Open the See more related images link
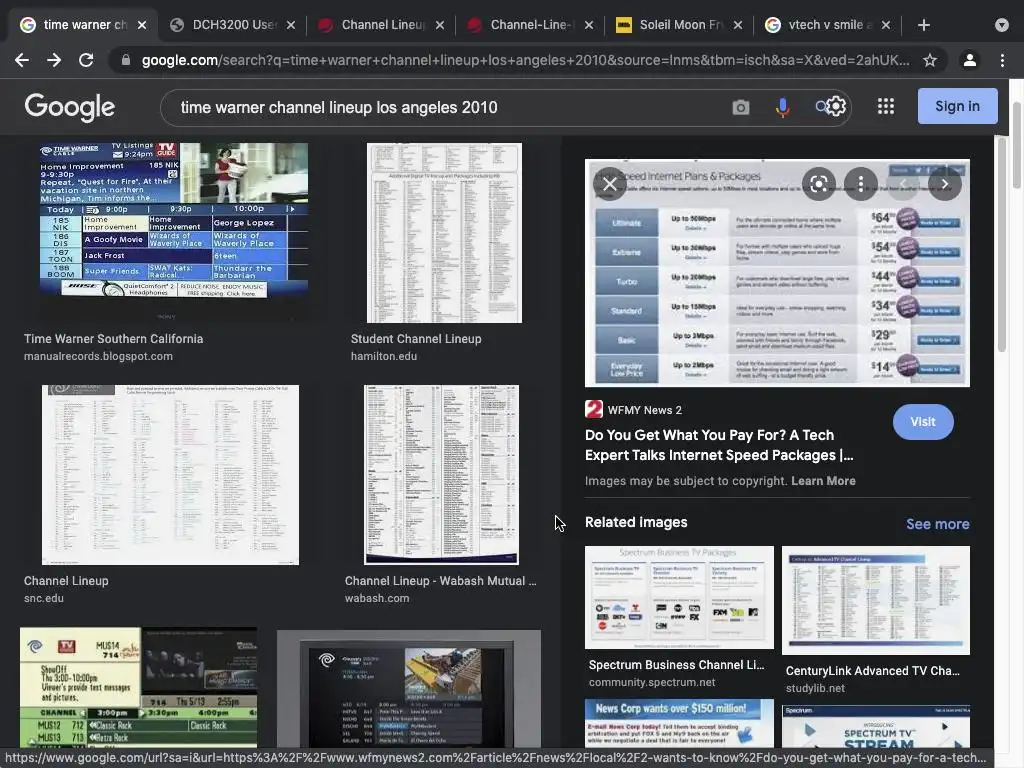The height and width of the screenshot is (768, 1024). tap(937, 524)
